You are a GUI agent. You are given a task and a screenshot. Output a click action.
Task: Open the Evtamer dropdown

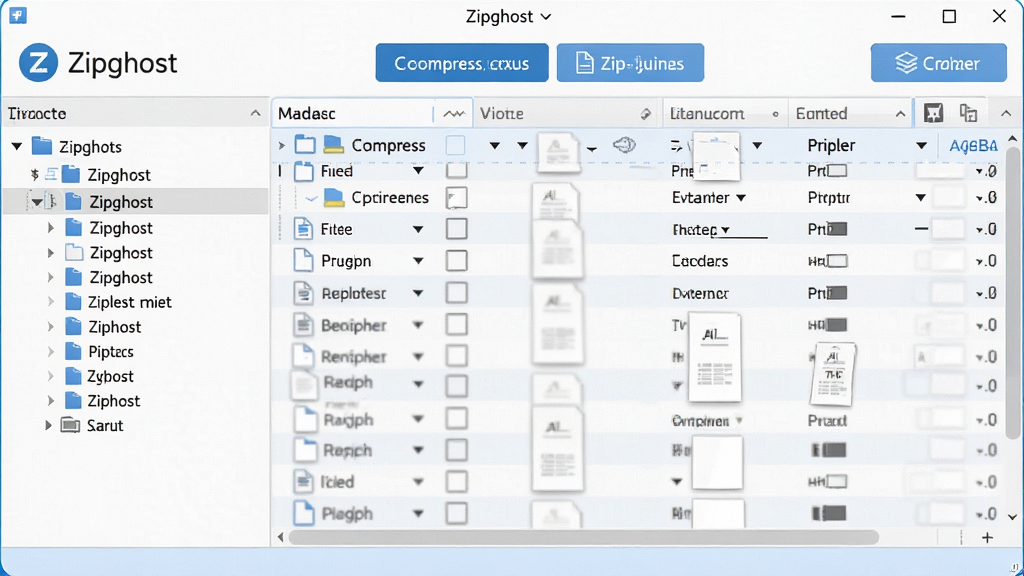[741, 198]
